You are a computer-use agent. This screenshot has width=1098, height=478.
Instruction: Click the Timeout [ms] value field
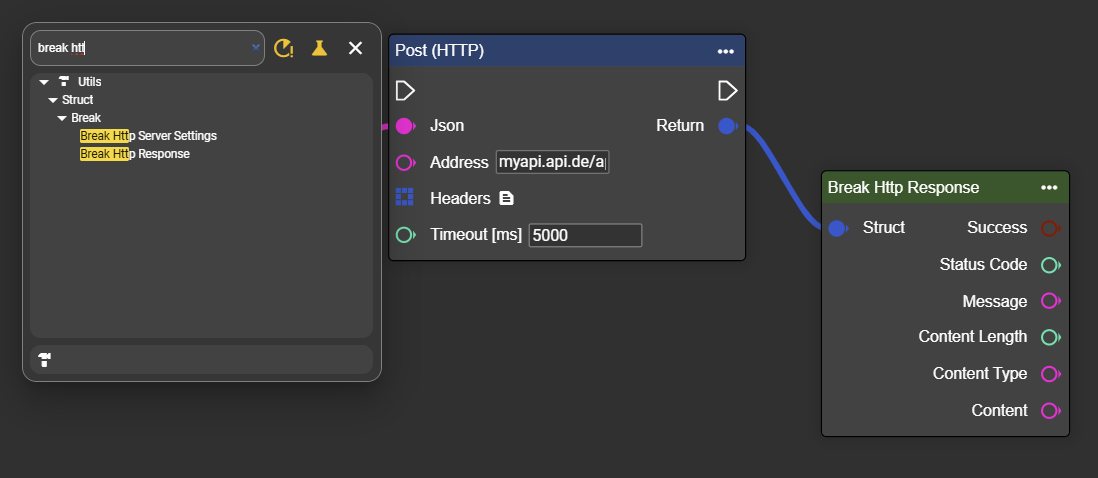pyautogui.click(x=585, y=235)
